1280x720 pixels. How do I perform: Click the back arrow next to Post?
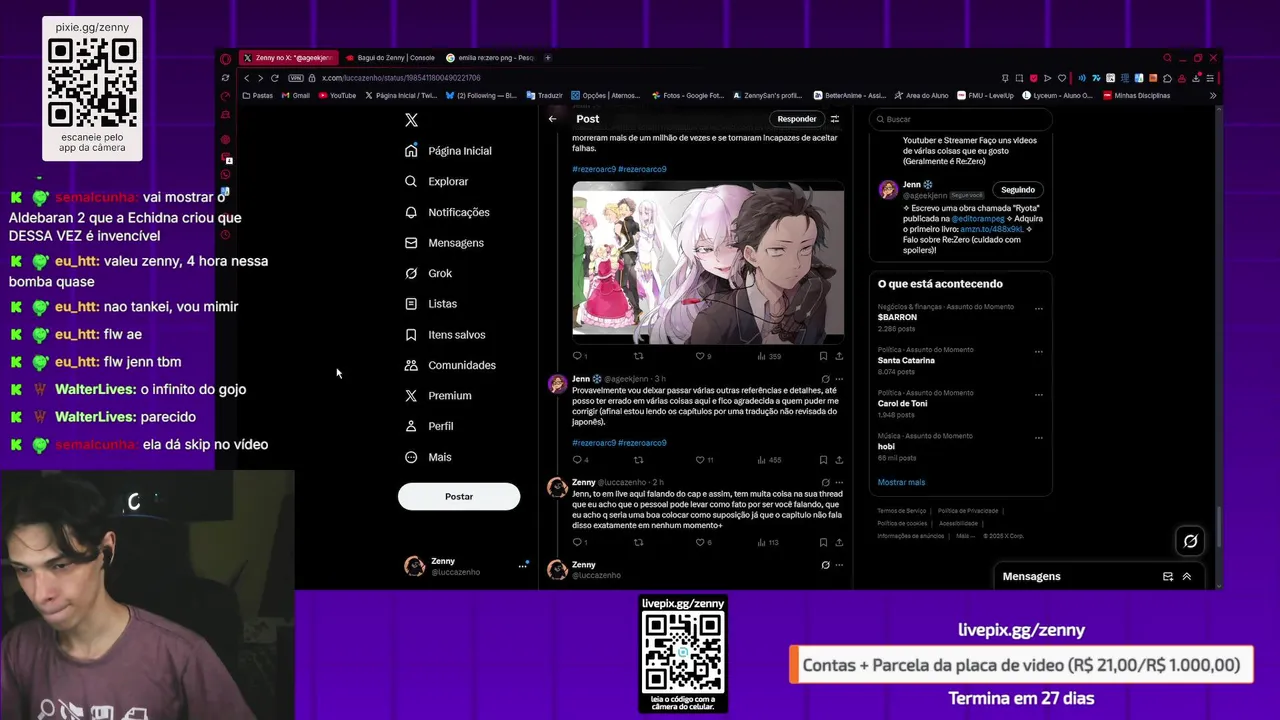[x=552, y=119]
